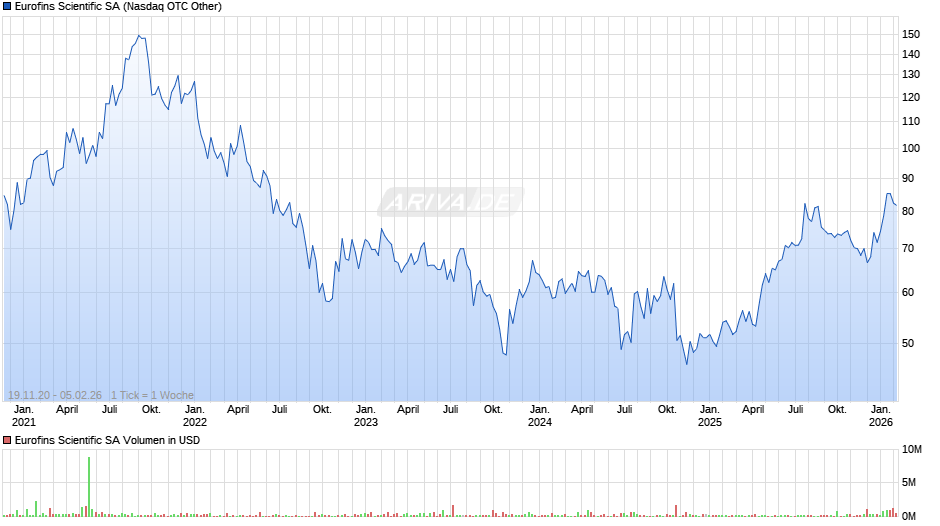
Task: Click the chart title 'Eurofins Scientific SA (Nasdaq OTC Other)'
Action: [118, 7]
